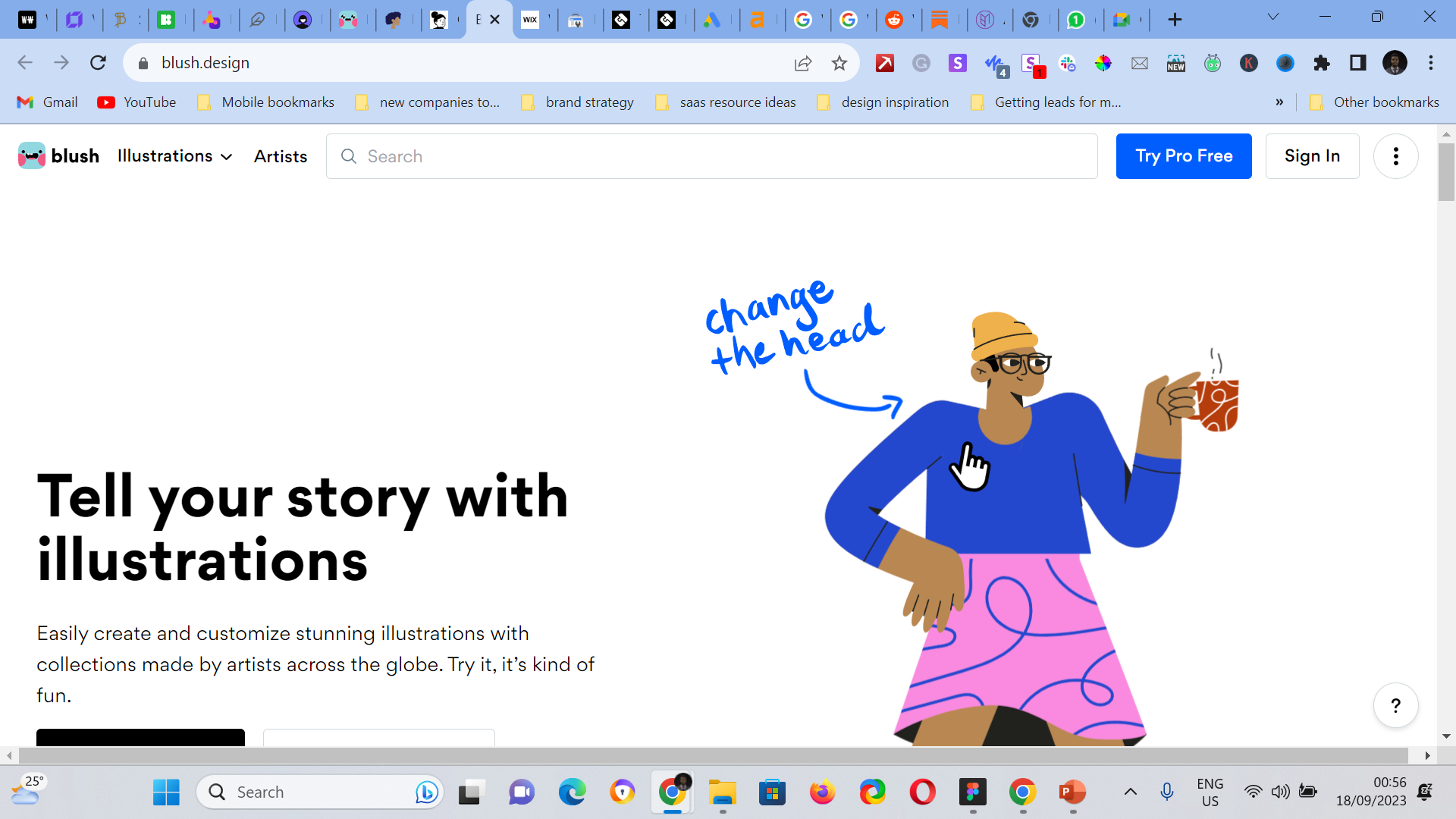Click the Try Pro Free button
The width and height of the screenshot is (1456, 819).
click(x=1183, y=156)
